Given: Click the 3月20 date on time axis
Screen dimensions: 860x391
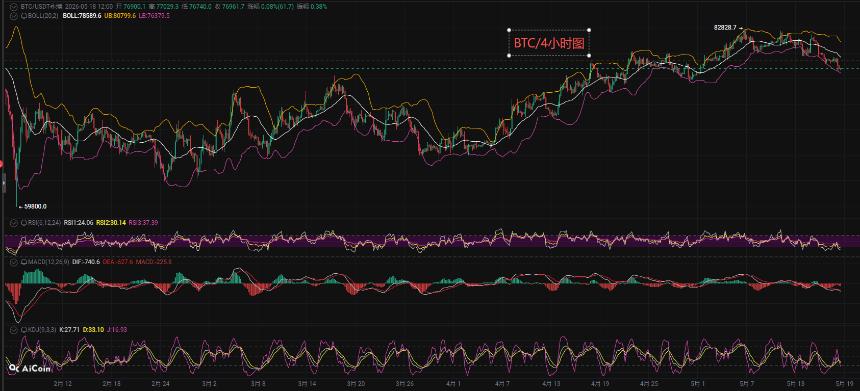Looking at the screenshot, I should (357, 385).
